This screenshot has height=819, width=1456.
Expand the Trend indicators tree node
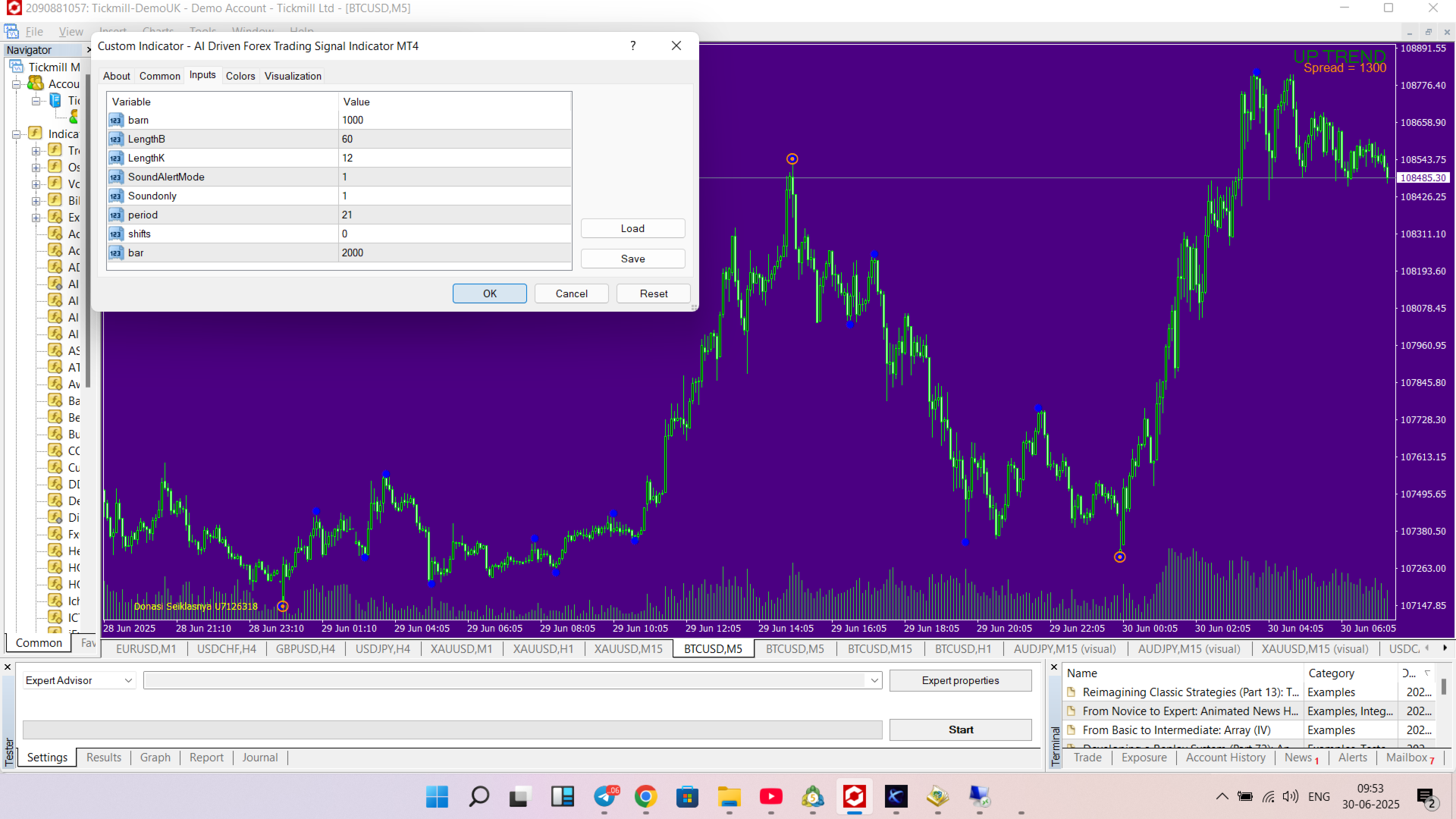click(36, 150)
